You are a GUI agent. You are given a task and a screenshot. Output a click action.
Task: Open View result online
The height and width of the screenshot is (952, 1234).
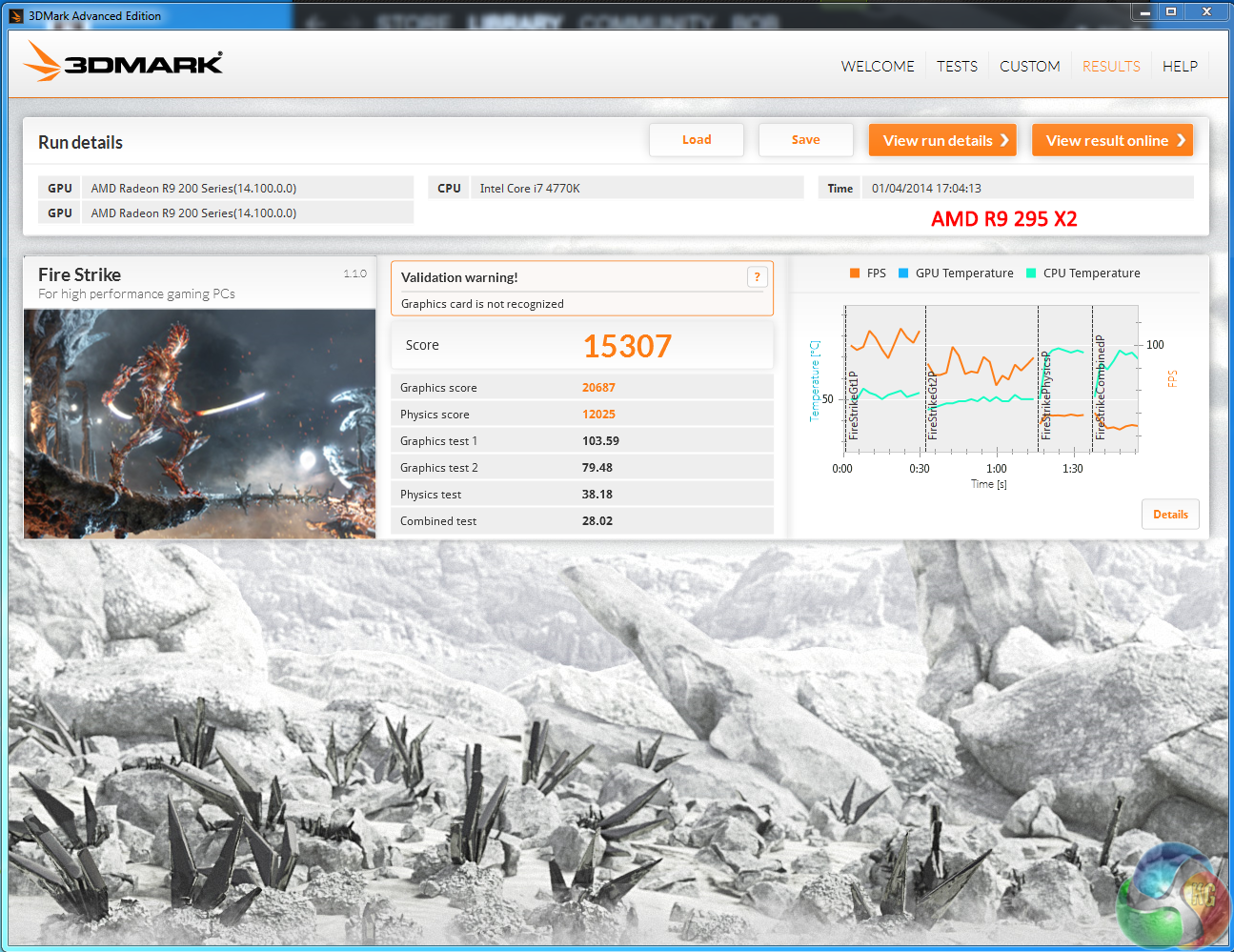1112,140
